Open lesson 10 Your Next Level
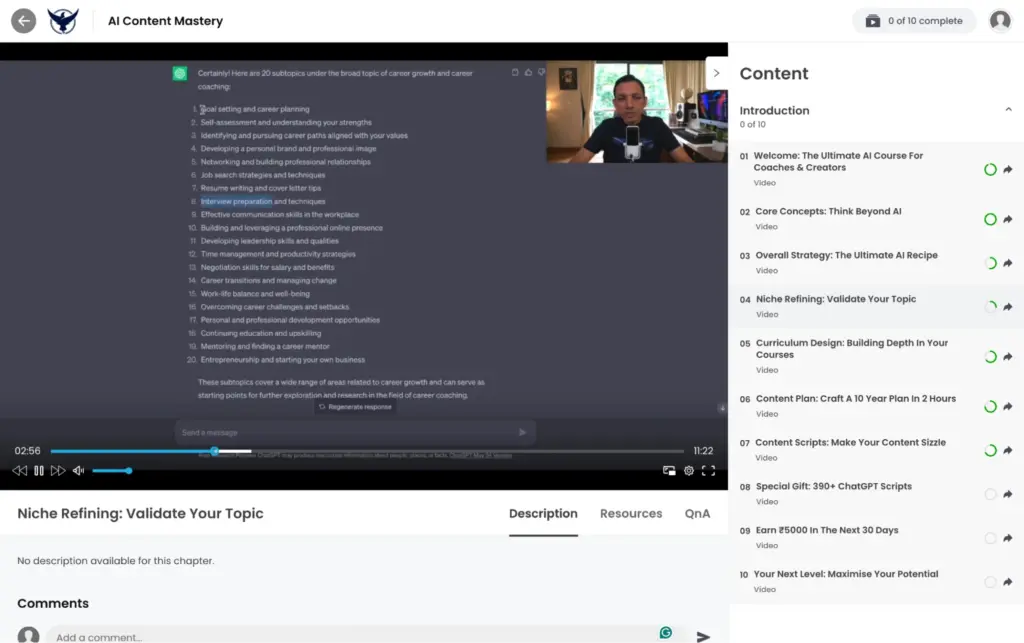Viewport: 1024px width, 643px height. (876, 581)
